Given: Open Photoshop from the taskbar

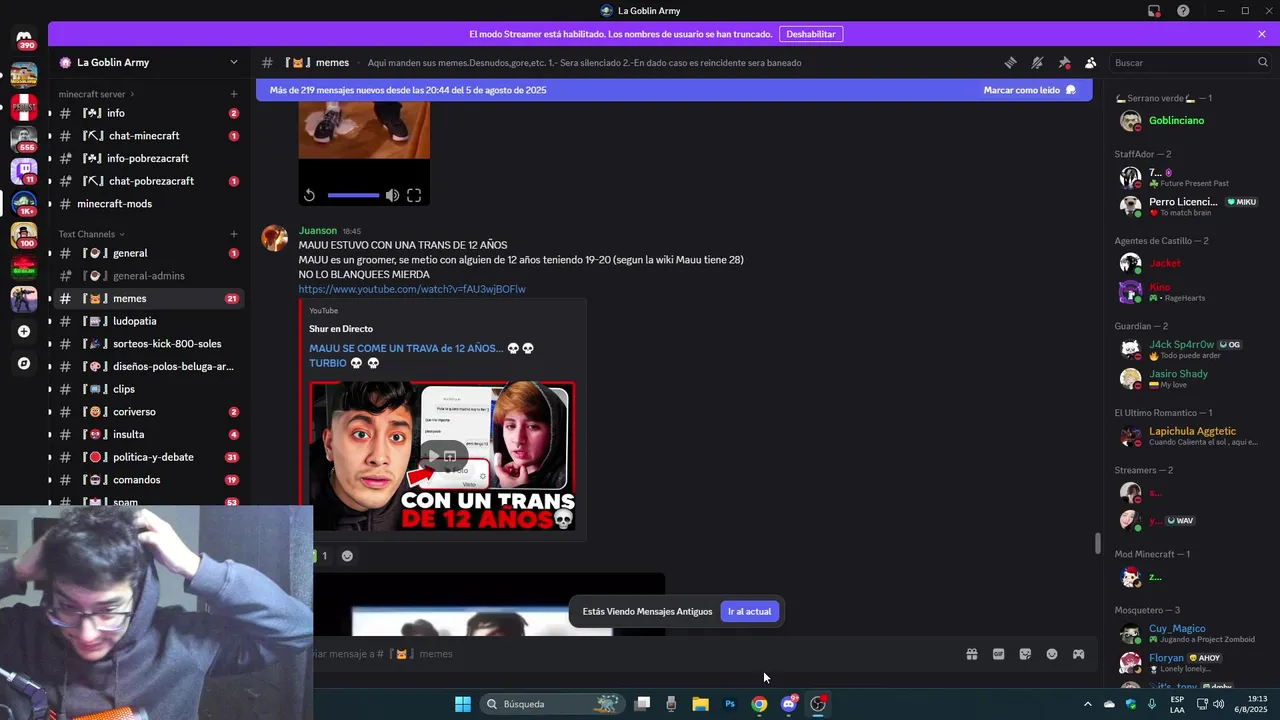Looking at the screenshot, I should click(730, 704).
